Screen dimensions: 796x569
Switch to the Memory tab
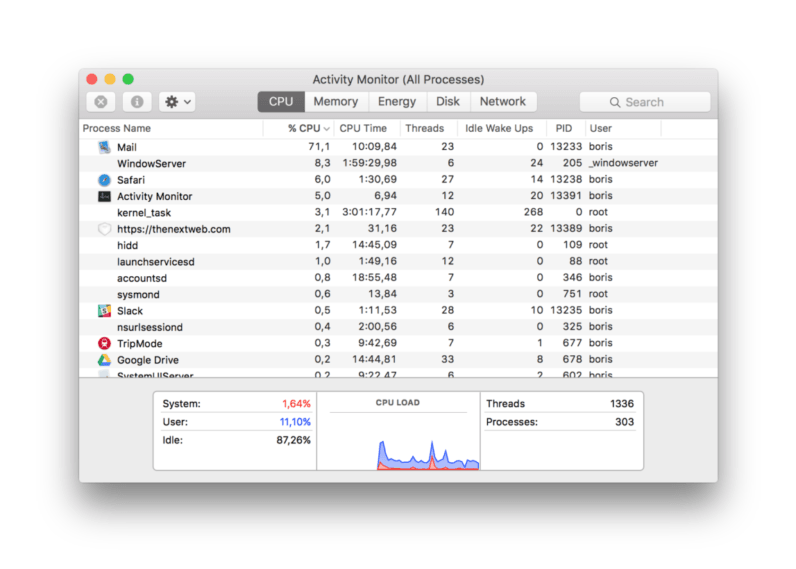click(x=335, y=102)
